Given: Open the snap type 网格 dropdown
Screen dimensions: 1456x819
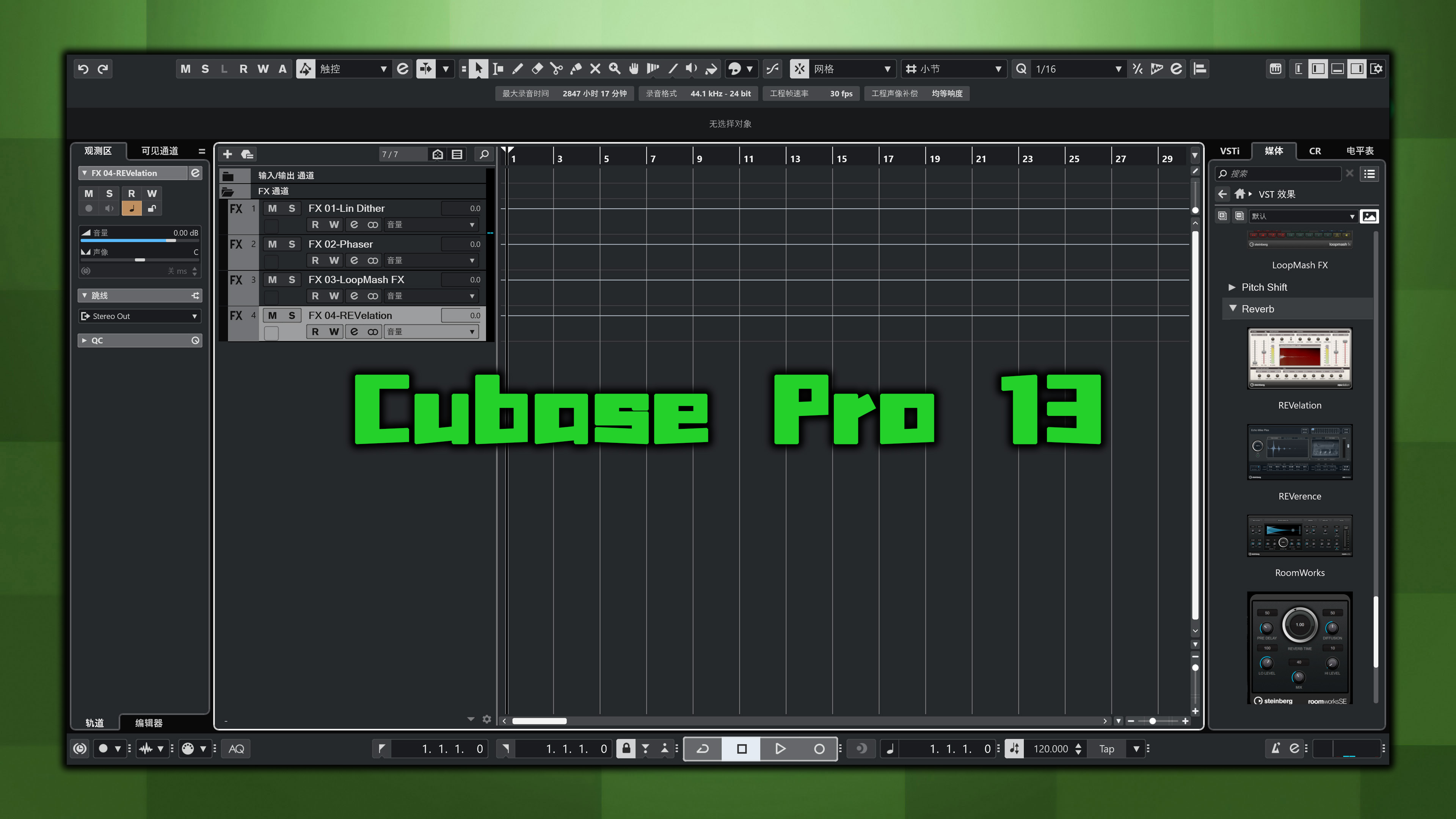Looking at the screenshot, I should click(852, 69).
